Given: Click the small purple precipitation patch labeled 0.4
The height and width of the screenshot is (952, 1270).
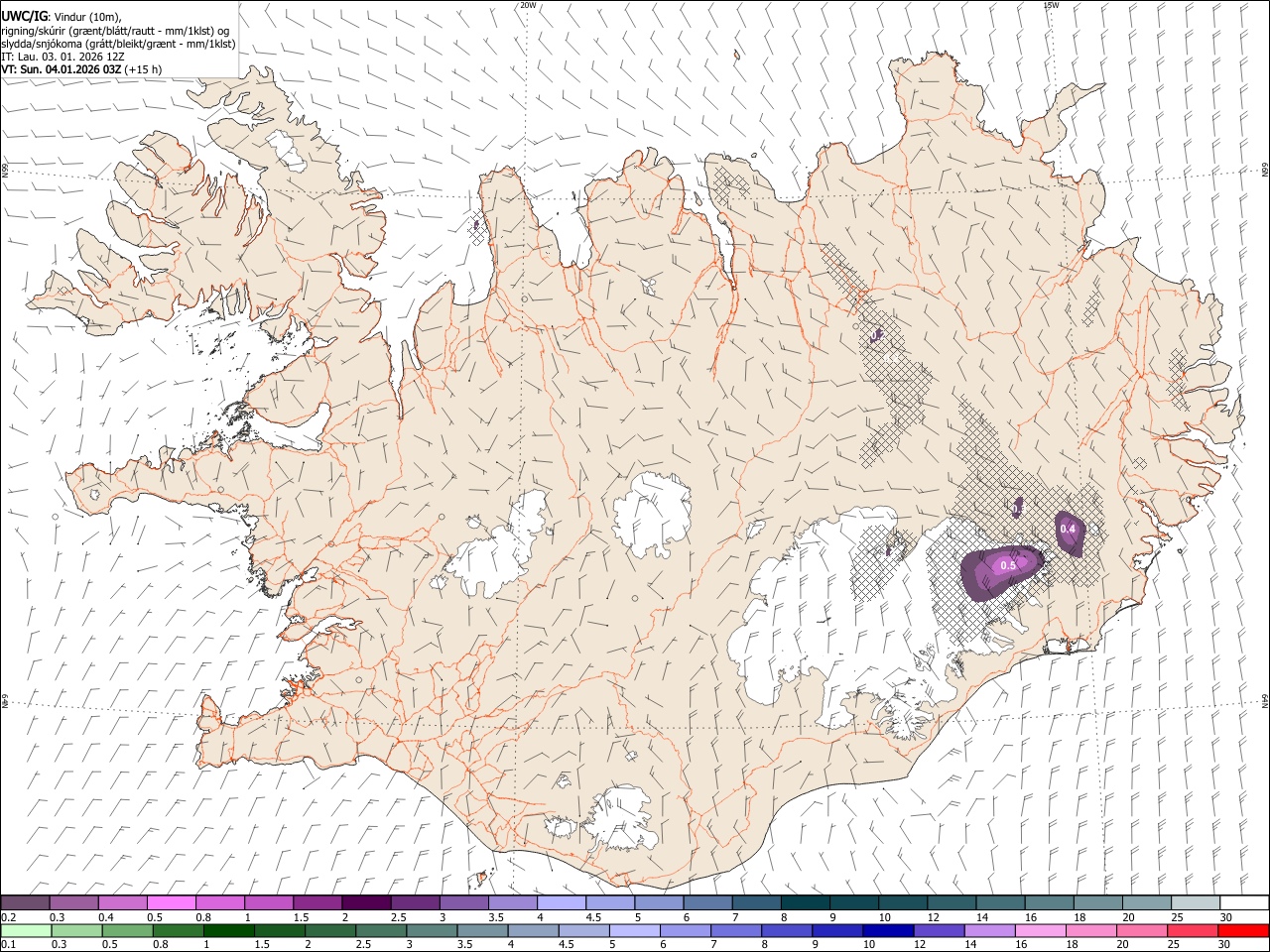Looking at the screenshot, I should coord(1071,534).
